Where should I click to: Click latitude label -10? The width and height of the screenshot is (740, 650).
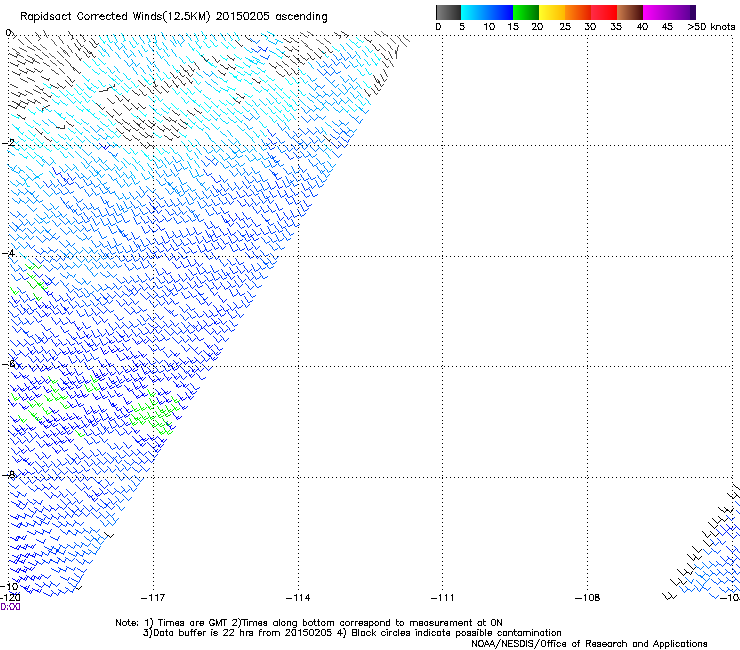(9, 587)
